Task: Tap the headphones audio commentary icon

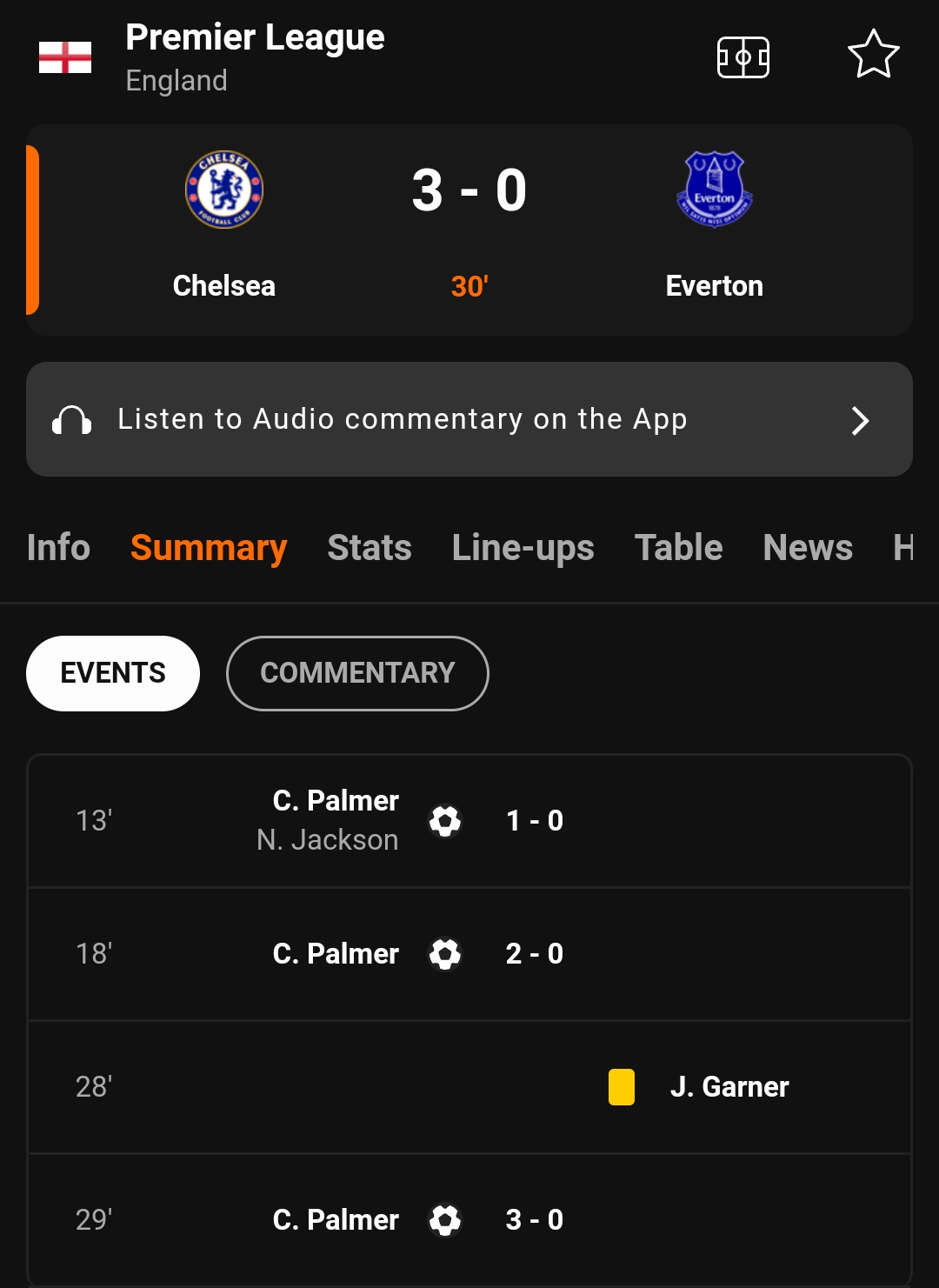Action: point(71,420)
